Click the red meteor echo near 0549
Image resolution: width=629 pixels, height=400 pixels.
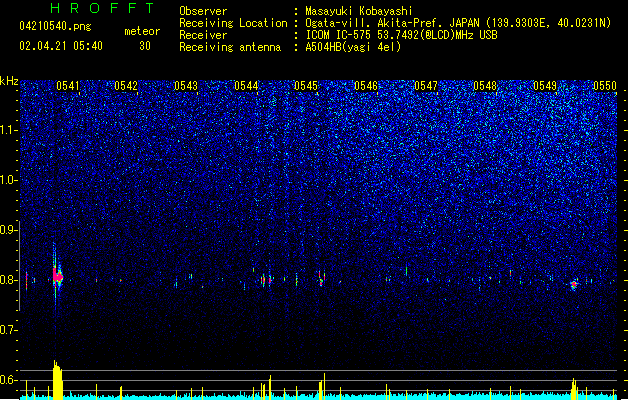click(x=574, y=284)
